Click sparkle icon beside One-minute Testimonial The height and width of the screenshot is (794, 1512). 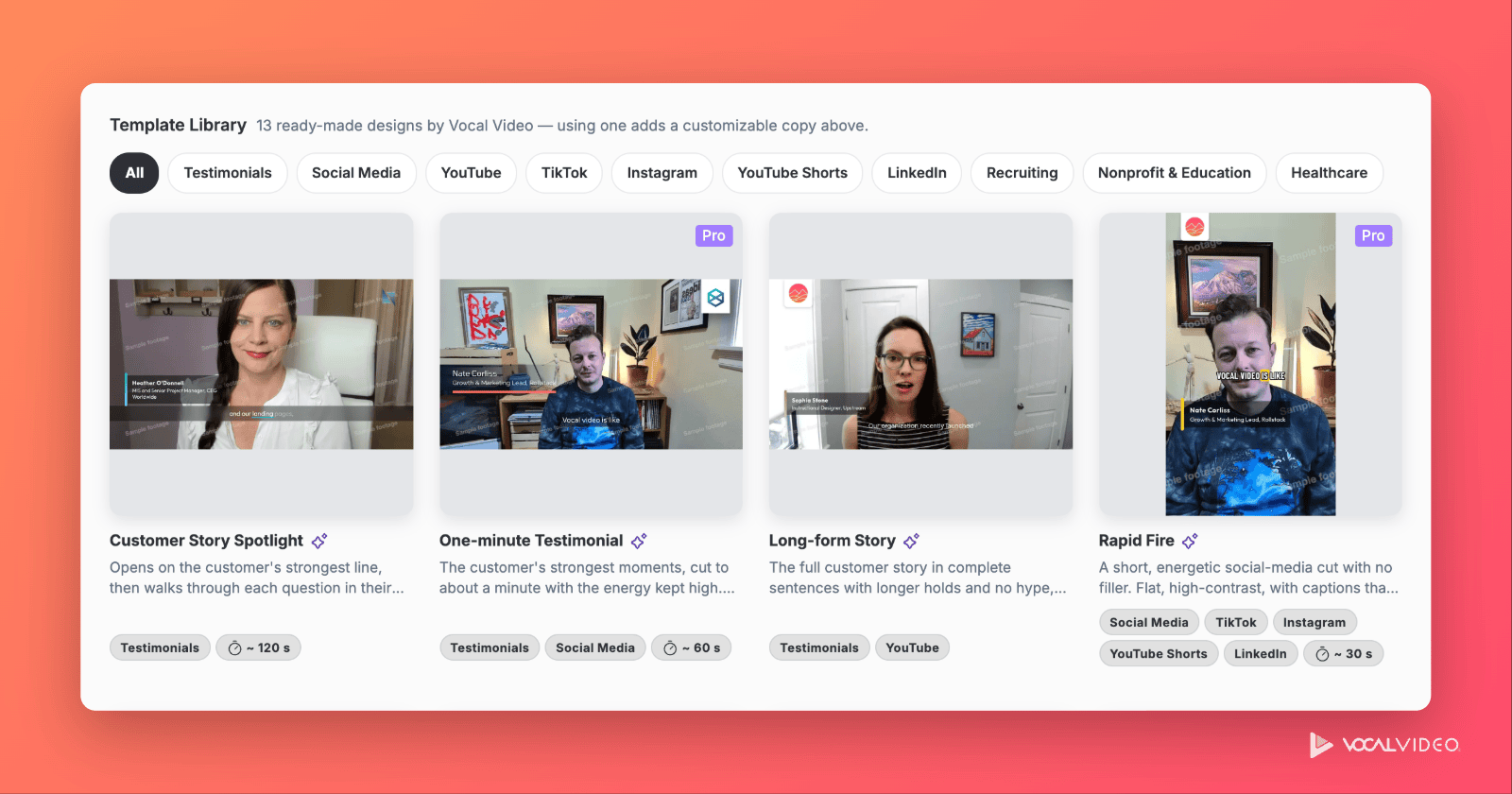639,541
